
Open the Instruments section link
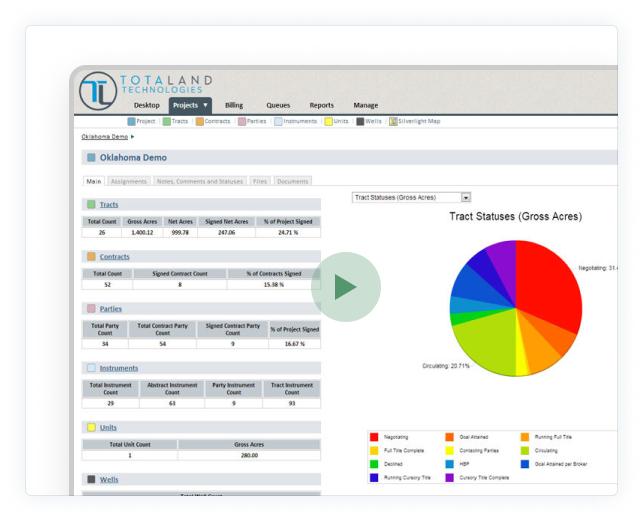(x=119, y=368)
